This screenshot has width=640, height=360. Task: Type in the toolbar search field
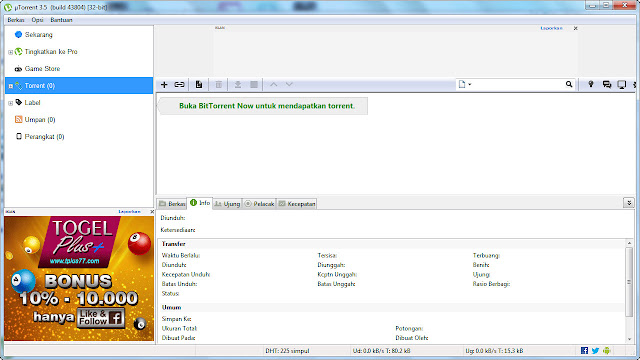click(x=518, y=84)
